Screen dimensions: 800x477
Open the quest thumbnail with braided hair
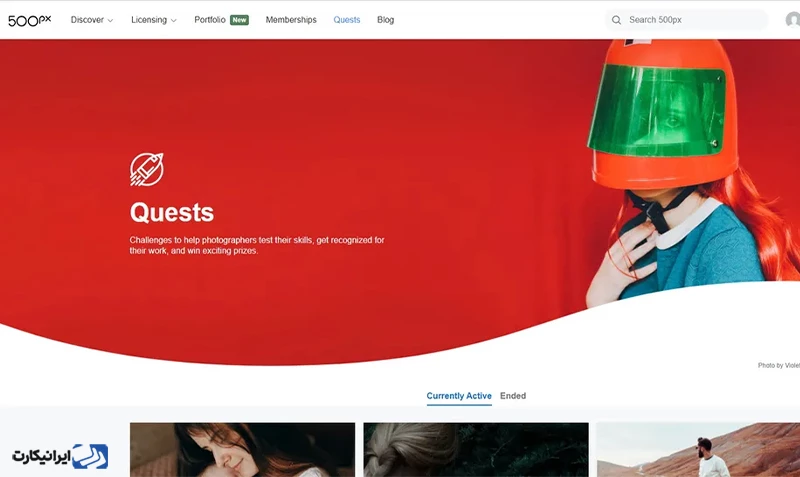tap(476, 449)
